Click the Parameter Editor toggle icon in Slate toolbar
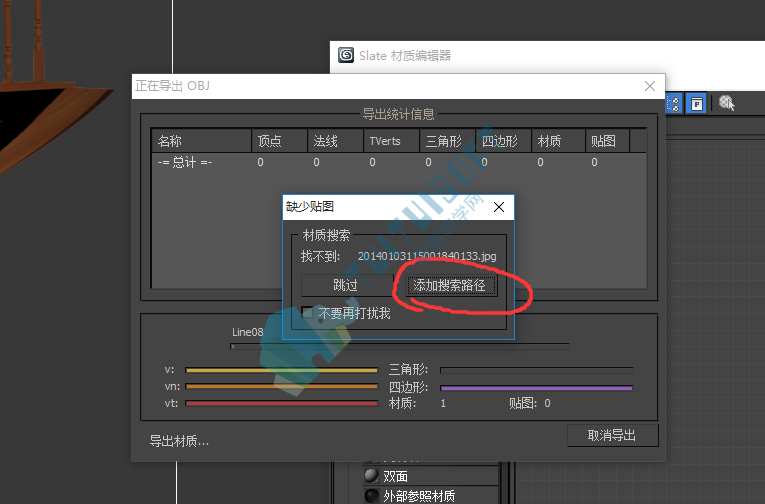The width and height of the screenshot is (765, 504). pos(696,104)
